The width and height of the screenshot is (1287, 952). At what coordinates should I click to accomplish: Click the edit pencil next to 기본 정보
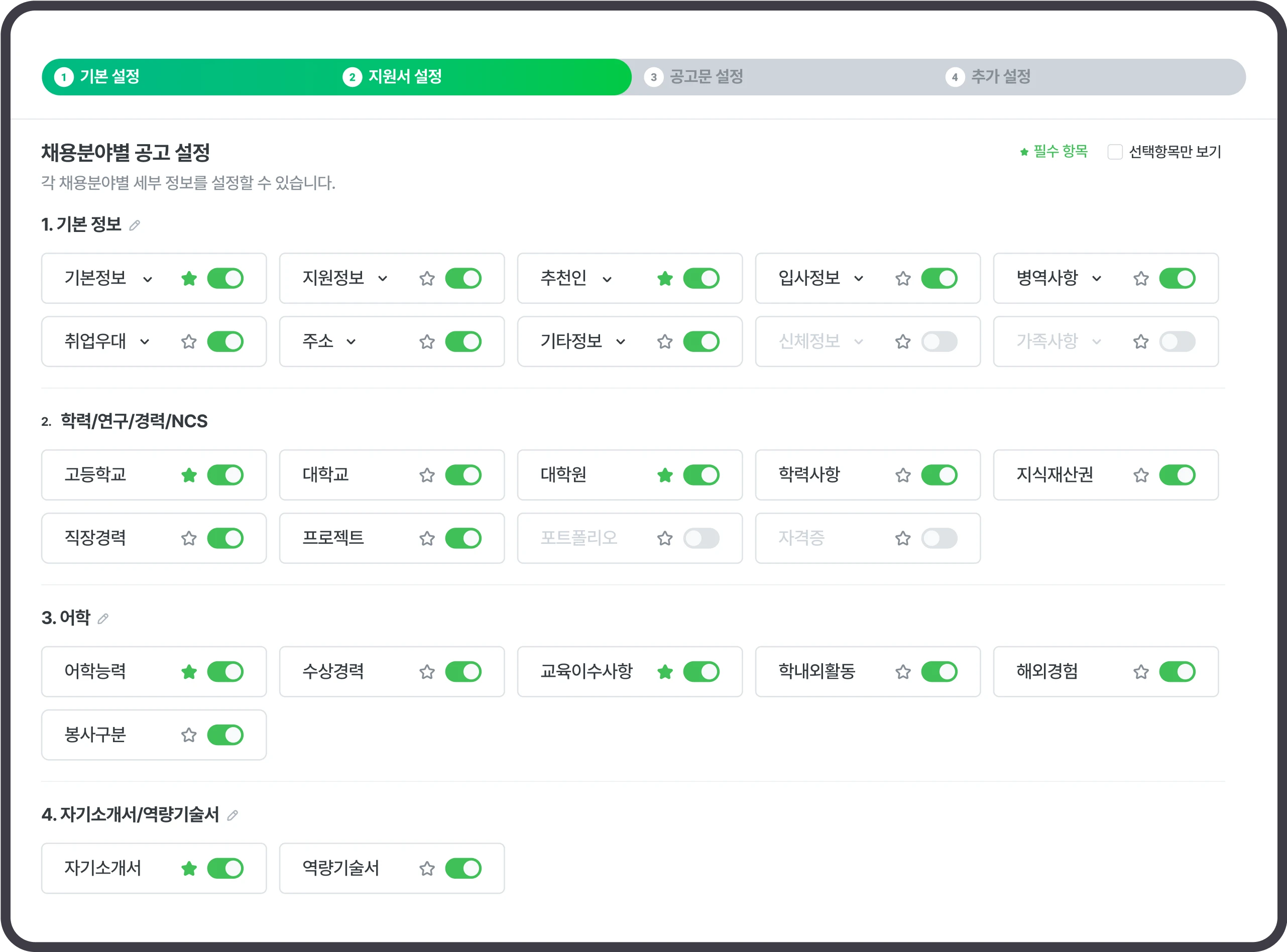(x=134, y=225)
